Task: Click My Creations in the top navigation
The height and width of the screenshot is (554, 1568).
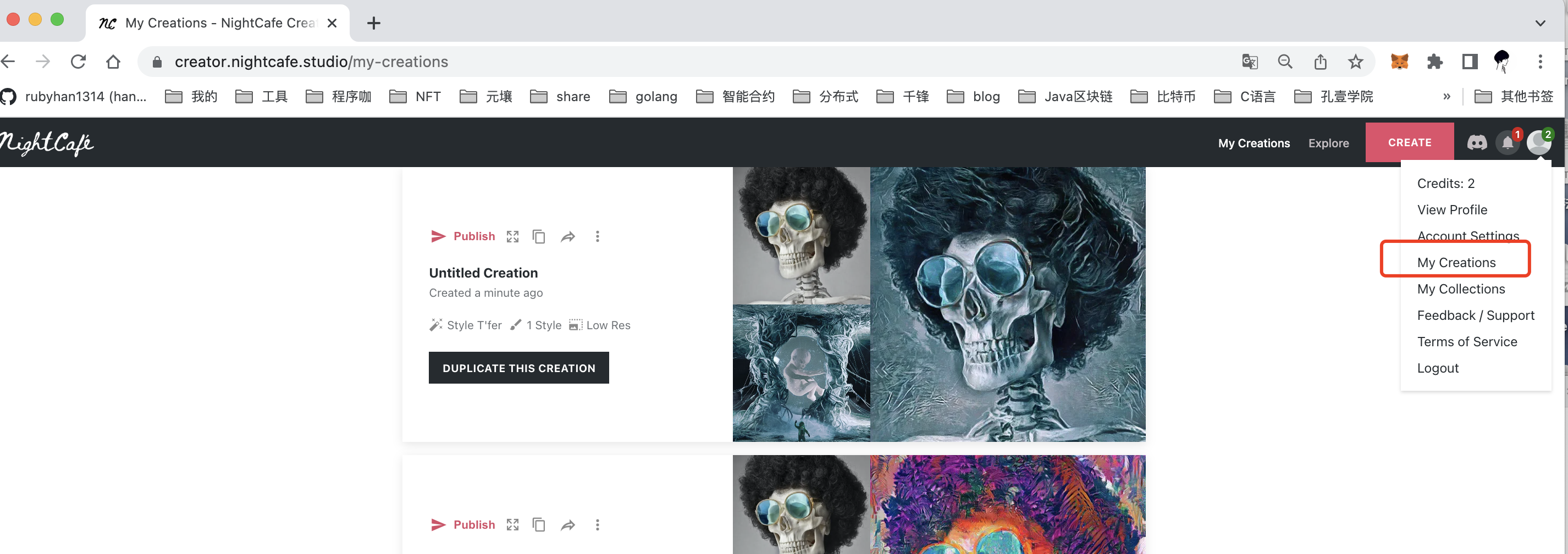Action: [1254, 143]
